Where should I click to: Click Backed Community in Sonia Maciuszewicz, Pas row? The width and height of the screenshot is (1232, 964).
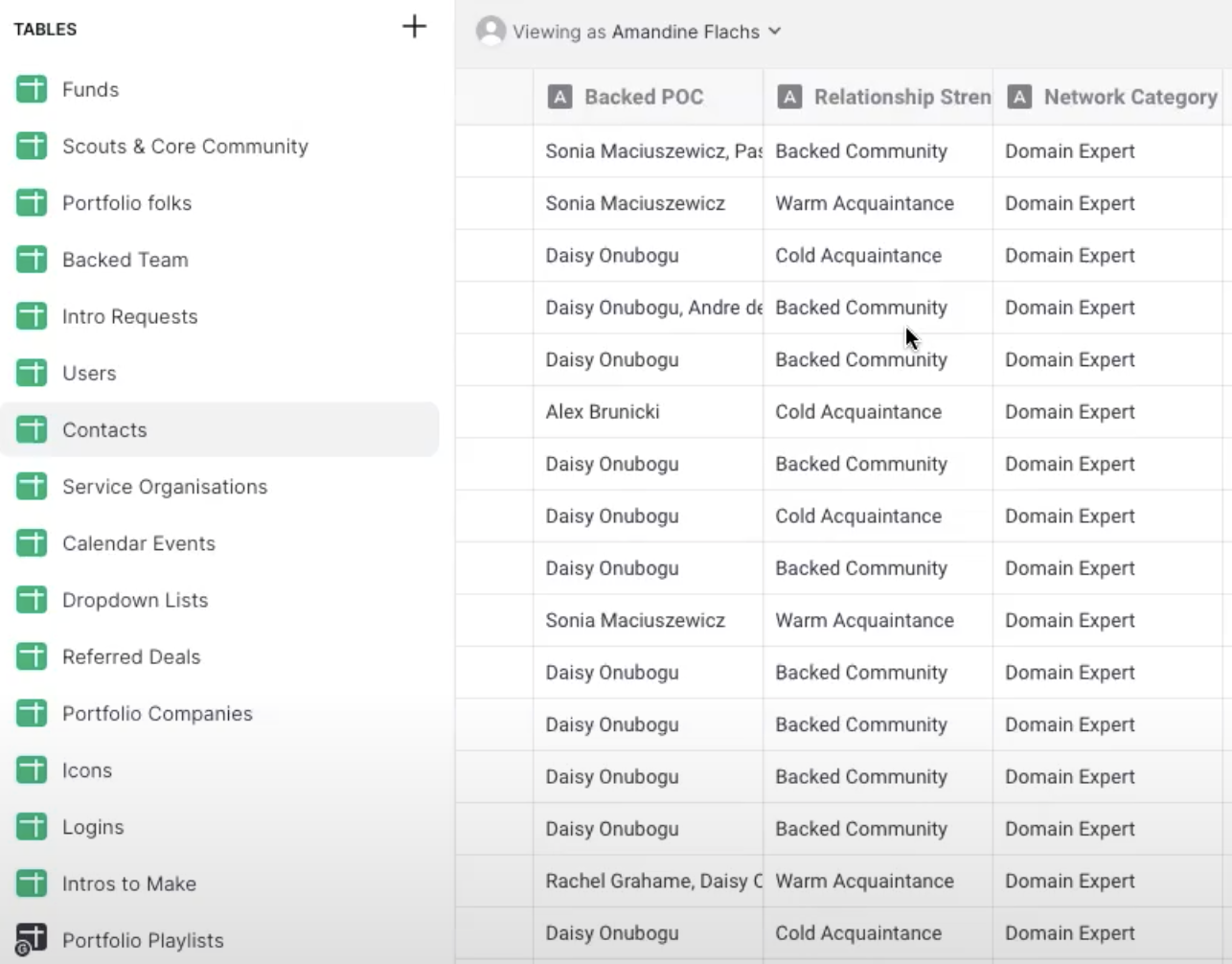[878, 151]
